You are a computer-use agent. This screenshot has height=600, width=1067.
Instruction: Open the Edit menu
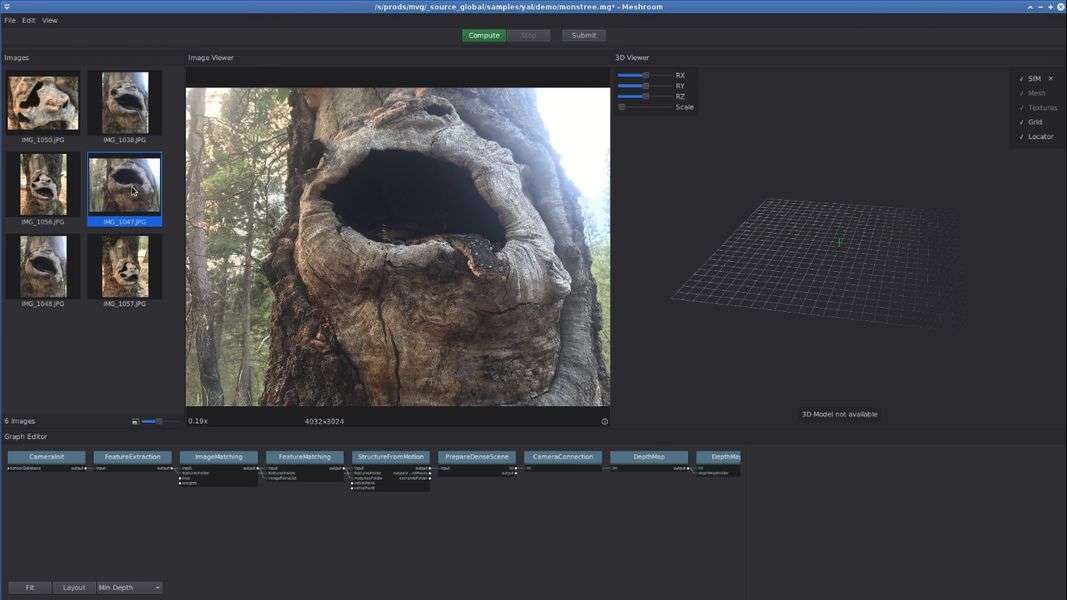(29, 20)
